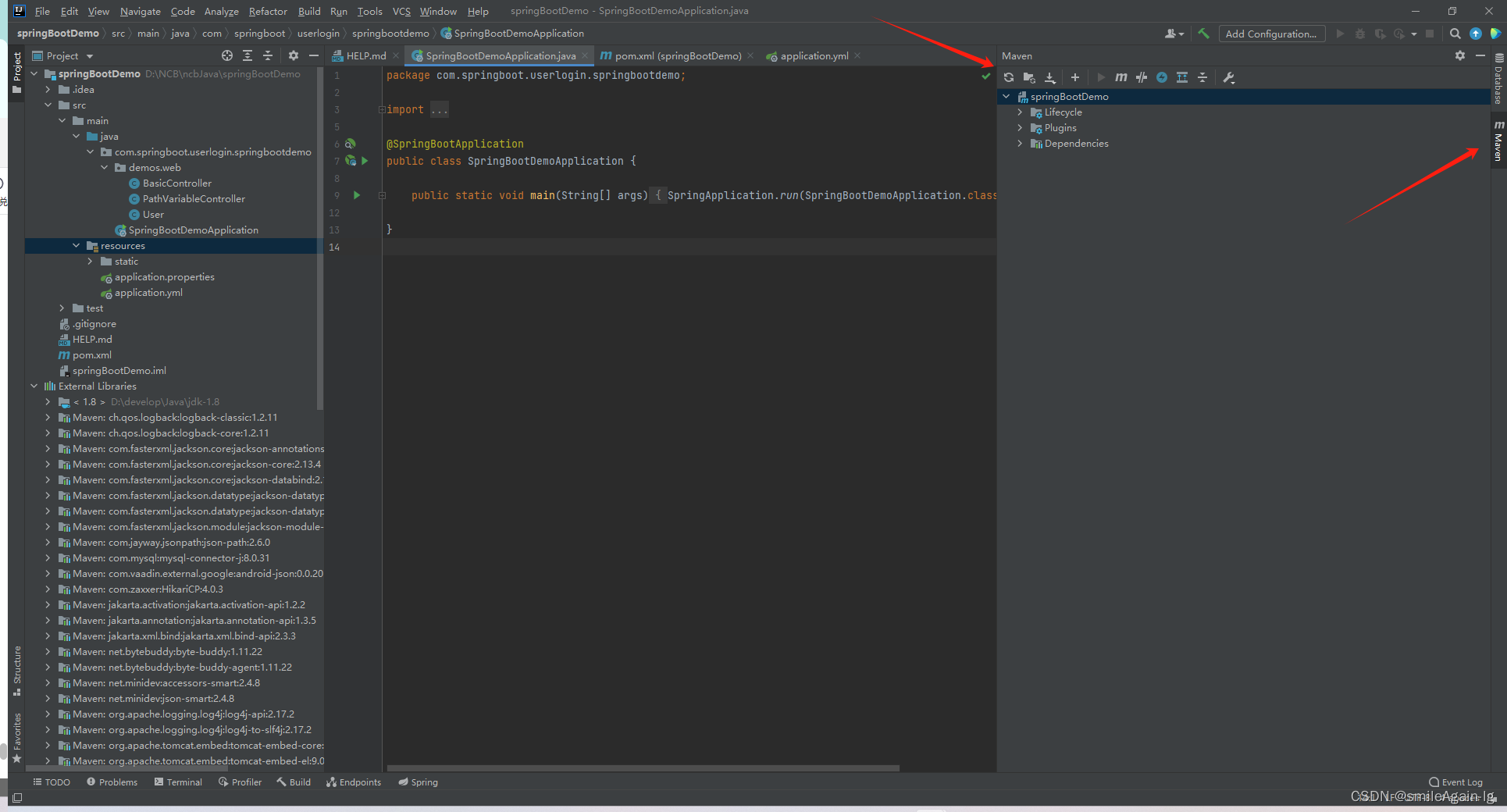Image resolution: width=1507 pixels, height=812 pixels.
Task: Open Maven Settings wrench icon
Action: click(x=1229, y=77)
